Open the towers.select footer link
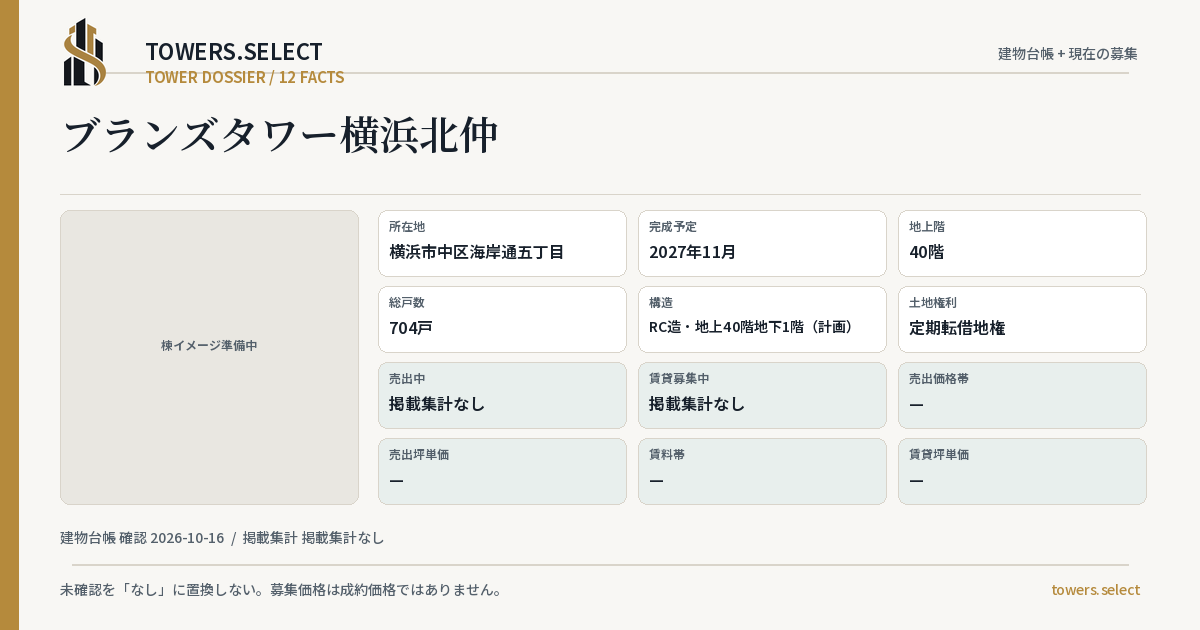This screenshot has width=1200, height=630. [x=1095, y=590]
